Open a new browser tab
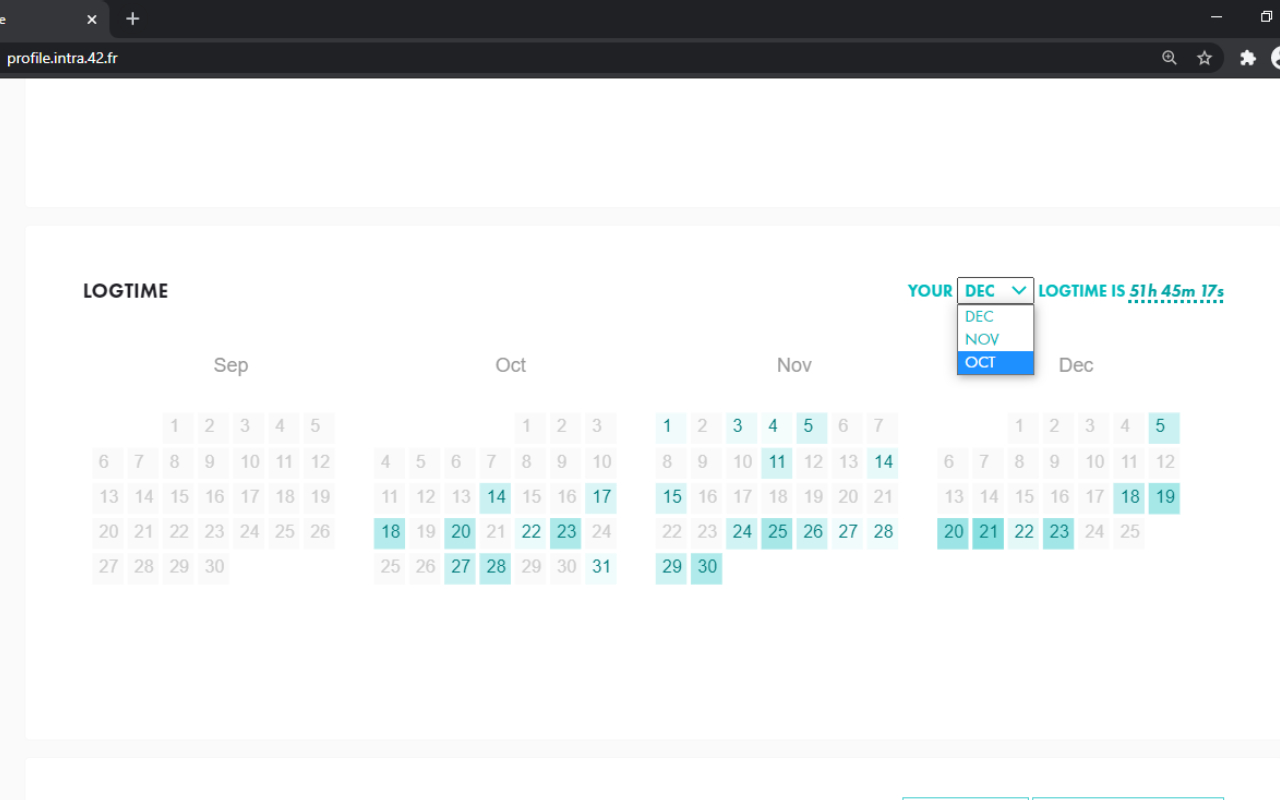The height and width of the screenshot is (800, 1280). pyautogui.click(x=133, y=19)
